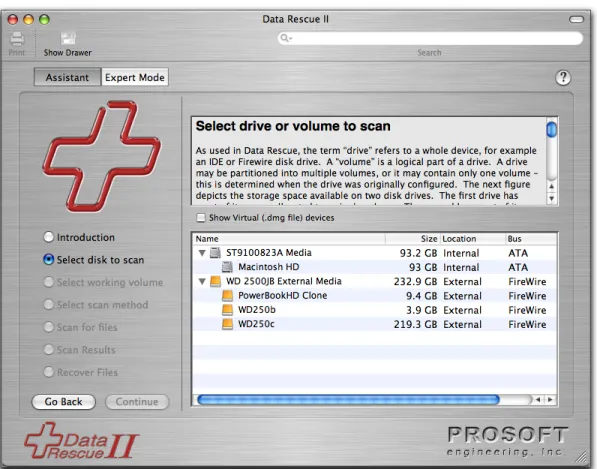Select the PowerBookHD Clone volume name
The image size is (597, 469).
click(x=283, y=295)
